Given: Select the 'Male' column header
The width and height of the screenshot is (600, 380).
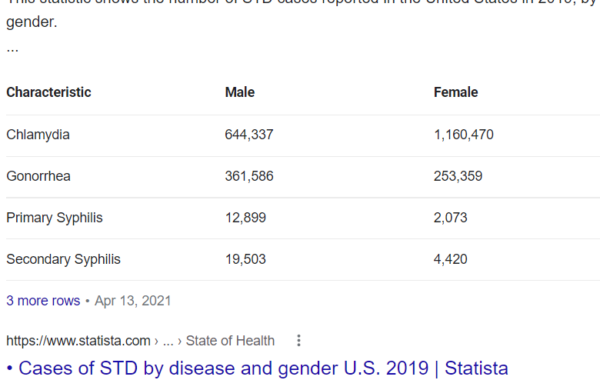Looking at the screenshot, I should click(240, 92).
